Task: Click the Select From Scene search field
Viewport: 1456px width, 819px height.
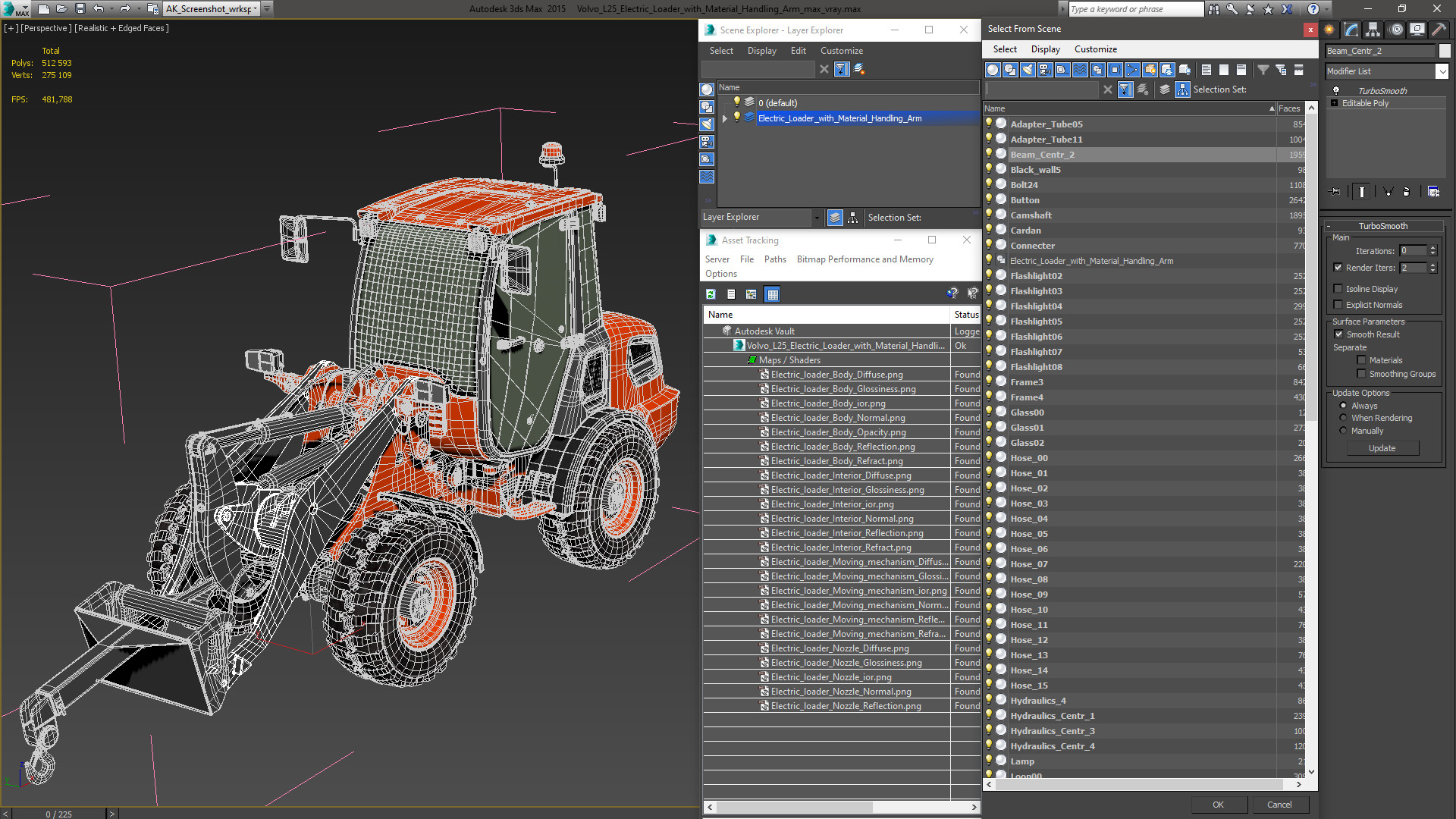Action: 1042,89
